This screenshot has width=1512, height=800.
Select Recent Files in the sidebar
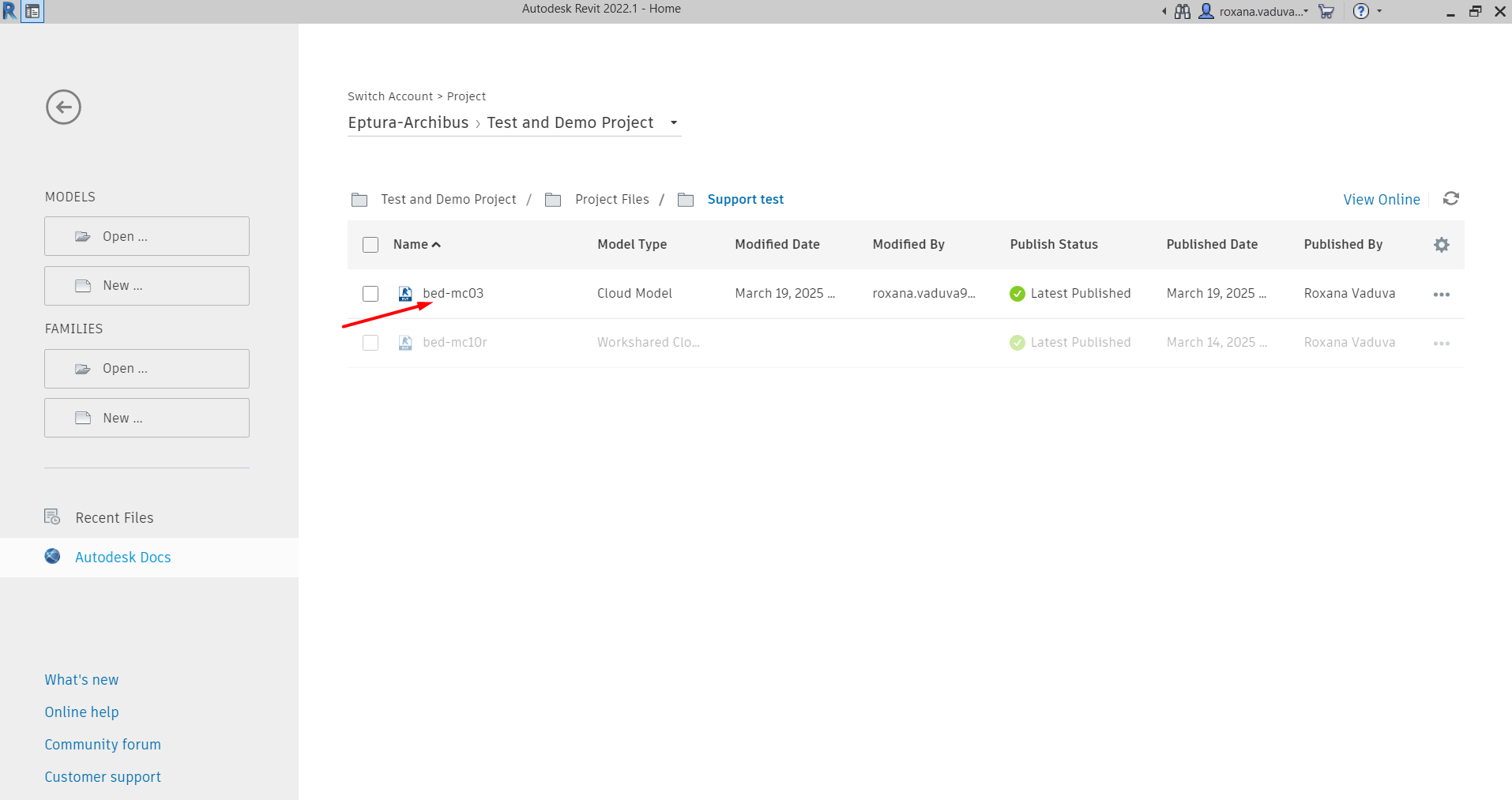pyautogui.click(x=114, y=518)
